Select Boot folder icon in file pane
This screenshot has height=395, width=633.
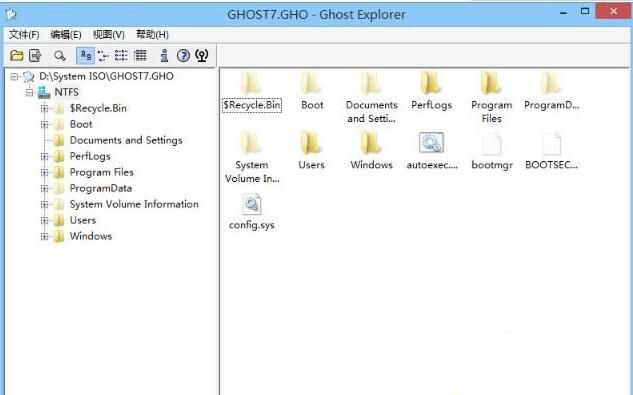coord(311,84)
